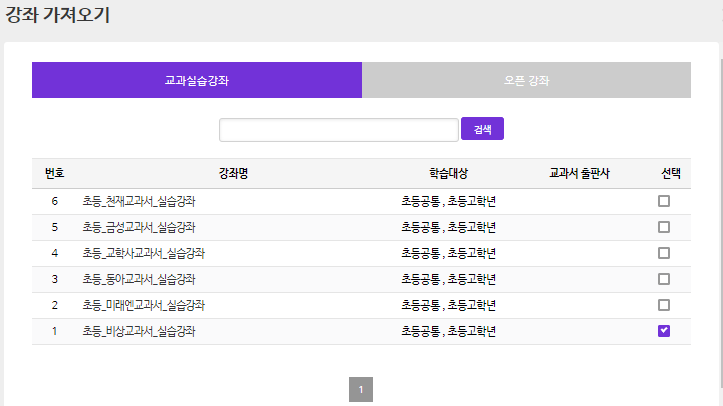Screen dimensions: 723x406
Task: Select the course name 초등_금성교과서_실습강좌
Action: 139,227
